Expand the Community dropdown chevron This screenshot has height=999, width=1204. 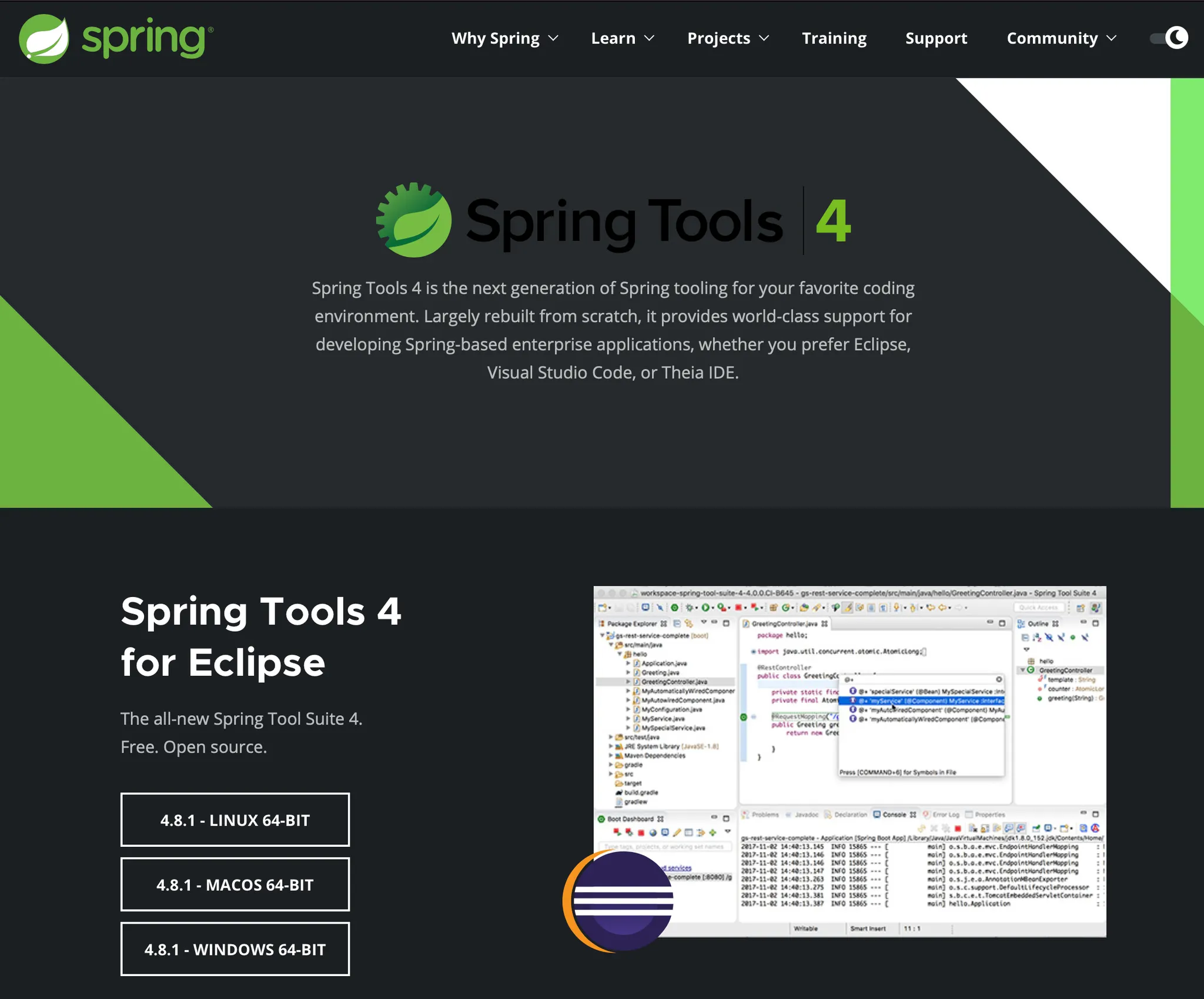coord(1111,38)
